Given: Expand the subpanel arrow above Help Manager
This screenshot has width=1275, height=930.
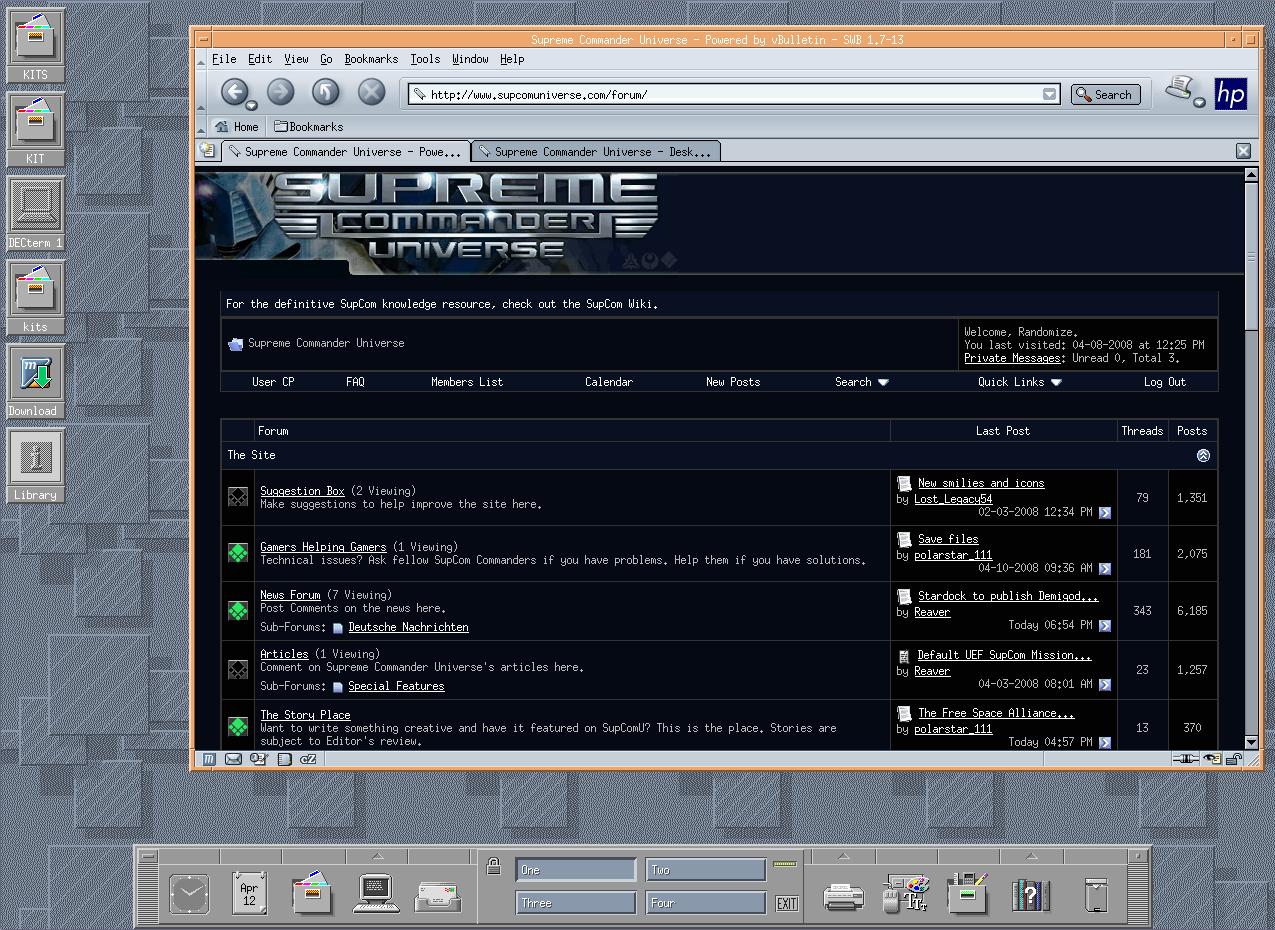Looking at the screenshot, I should click(x=1031, y=856).
